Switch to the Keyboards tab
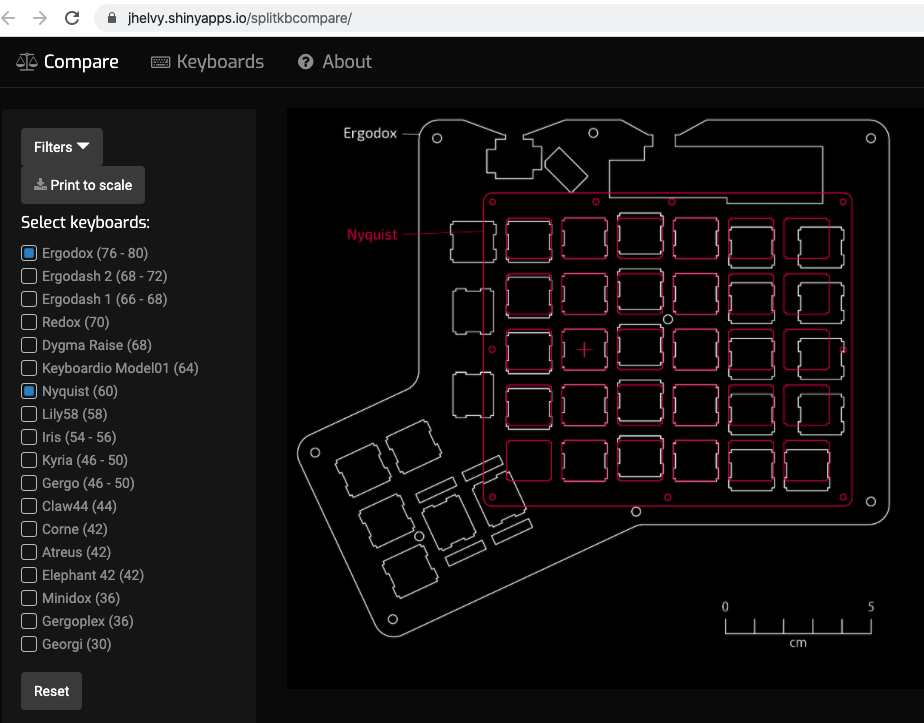The height and width of the screenshot is (723, 924). 207,62
